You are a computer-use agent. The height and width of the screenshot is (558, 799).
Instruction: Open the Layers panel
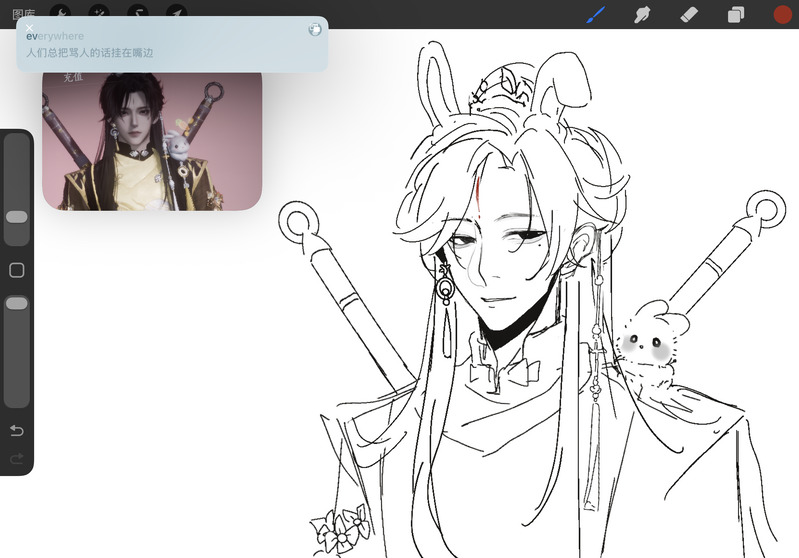click(x=736, y=14)
